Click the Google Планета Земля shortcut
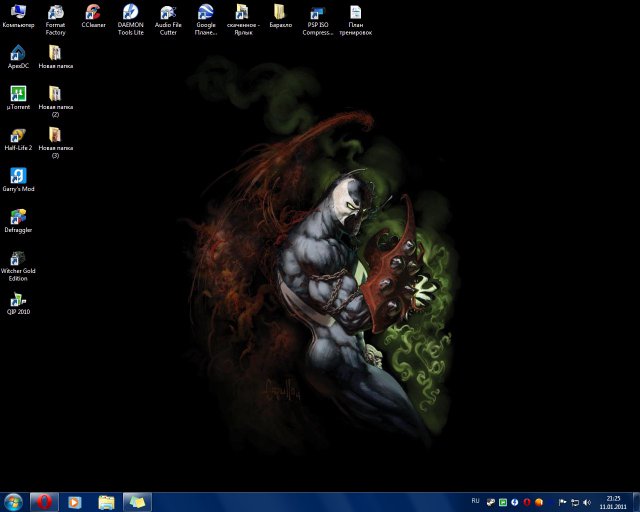 (205, 13)
